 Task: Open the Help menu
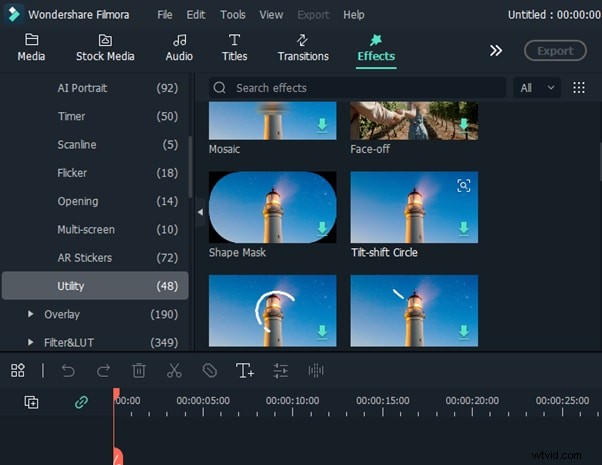(x=354, y=15)
